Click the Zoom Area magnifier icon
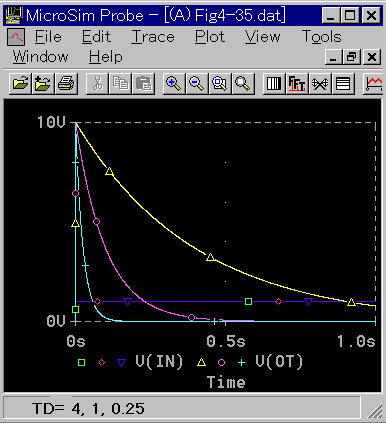The image size is (386, 423). 220,83
